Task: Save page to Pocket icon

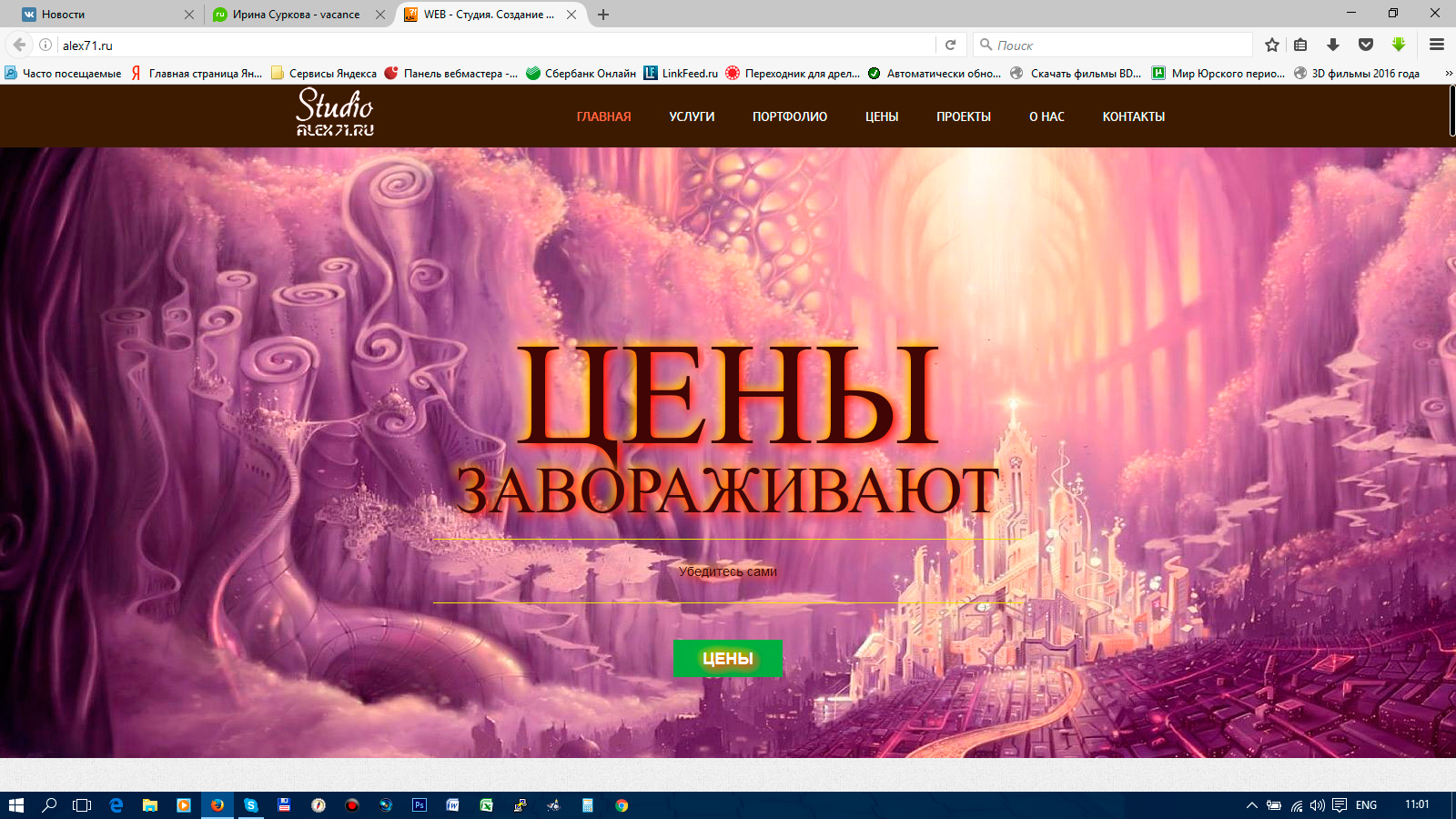Action: 1366,45
